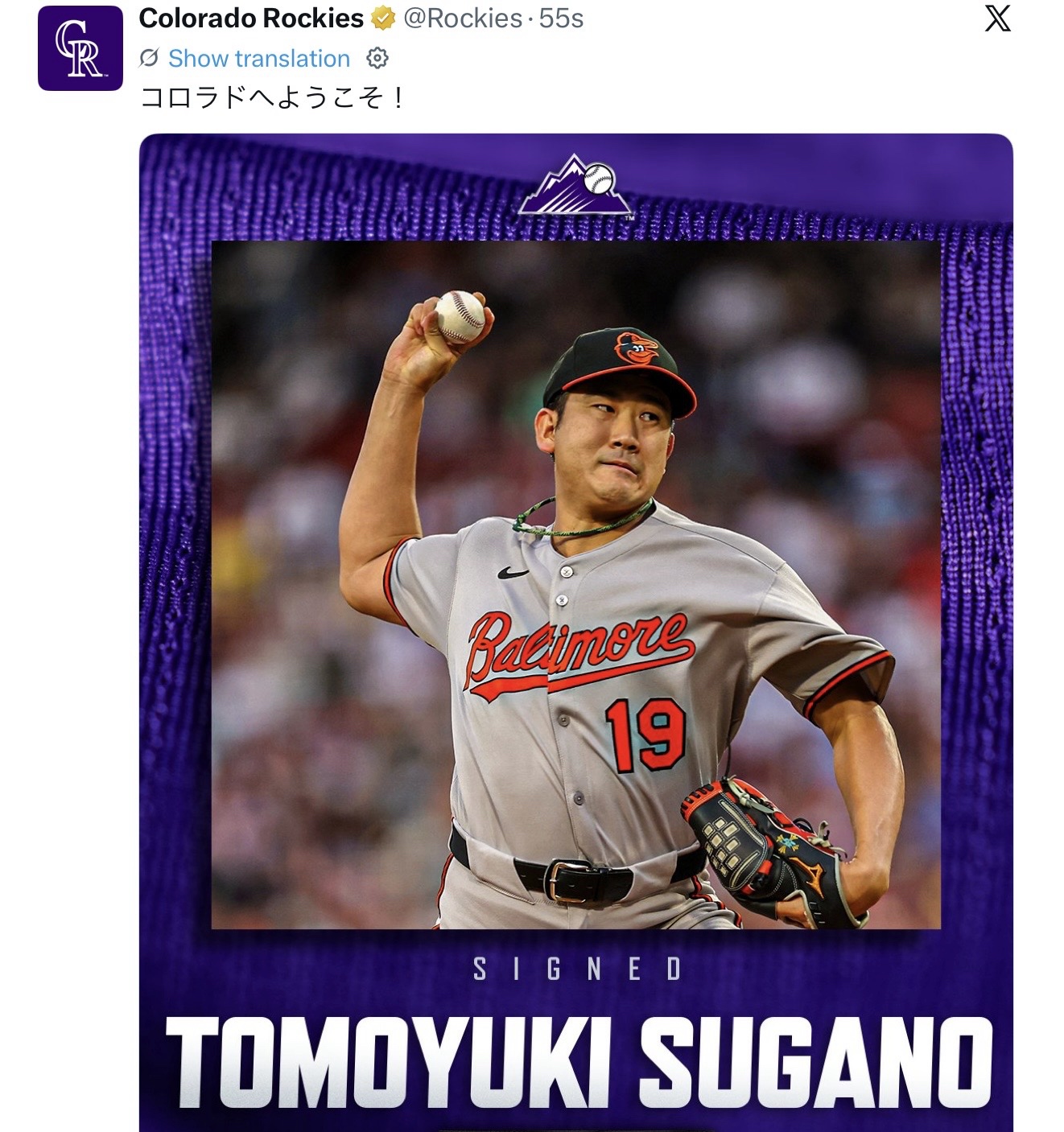Select the Japanese welcome text
1064x1132 pixels.
272,98
